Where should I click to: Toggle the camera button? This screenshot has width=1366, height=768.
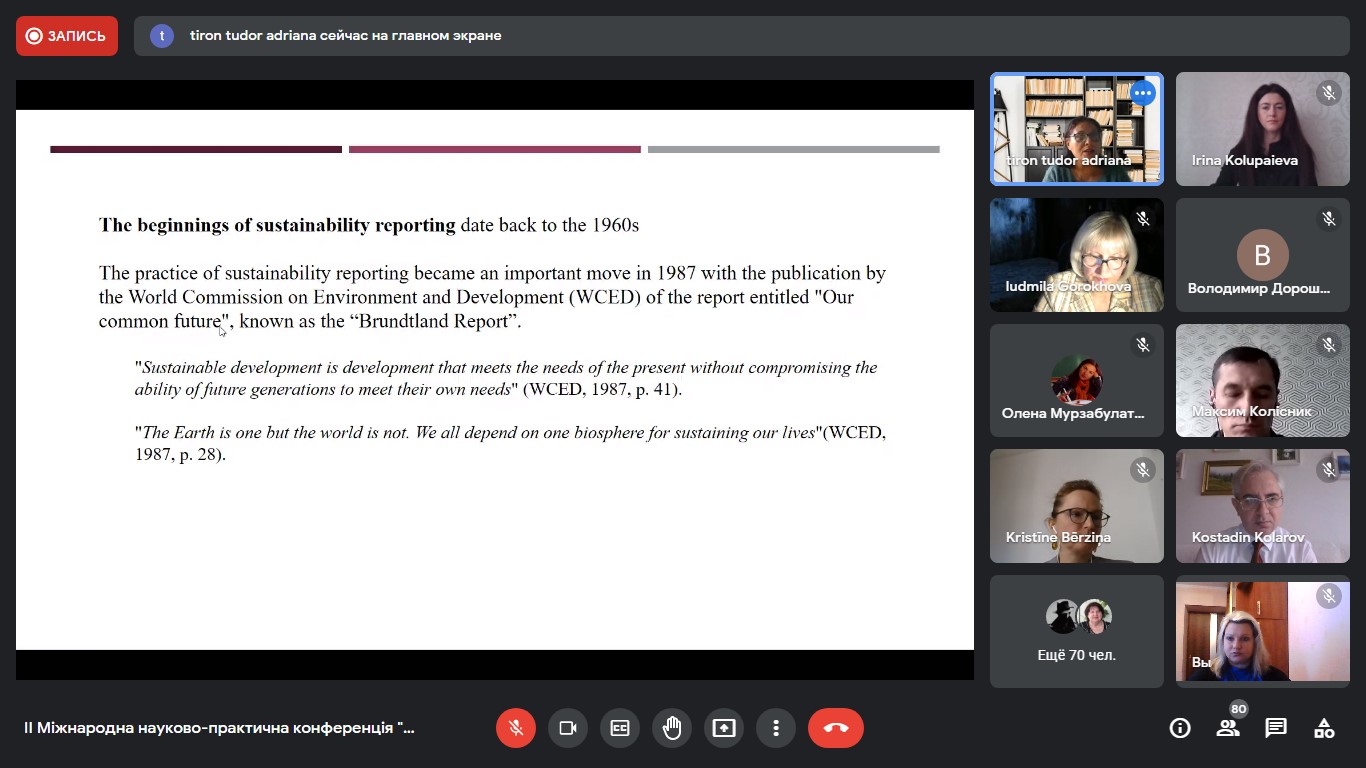pos(568,728)
